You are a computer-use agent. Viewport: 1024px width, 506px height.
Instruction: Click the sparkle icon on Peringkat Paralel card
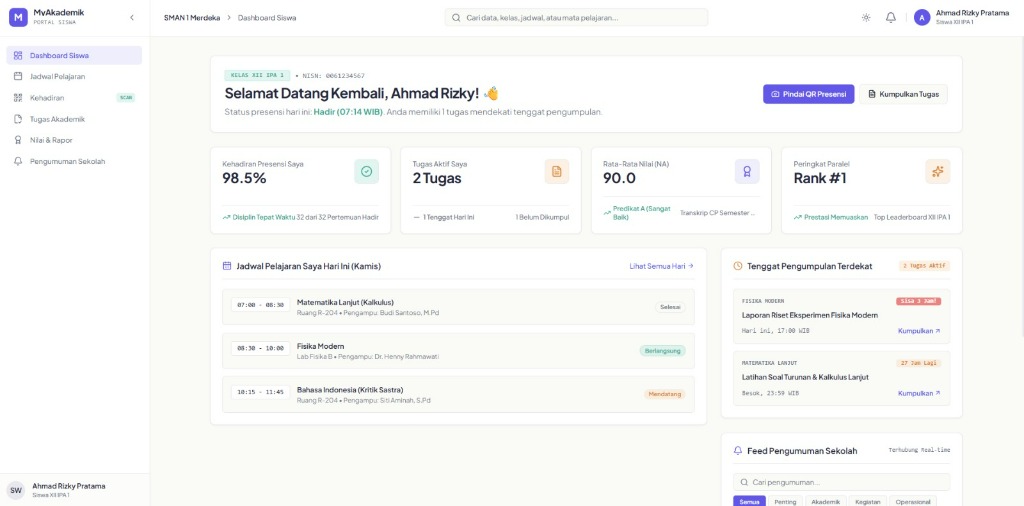[938, 171]
